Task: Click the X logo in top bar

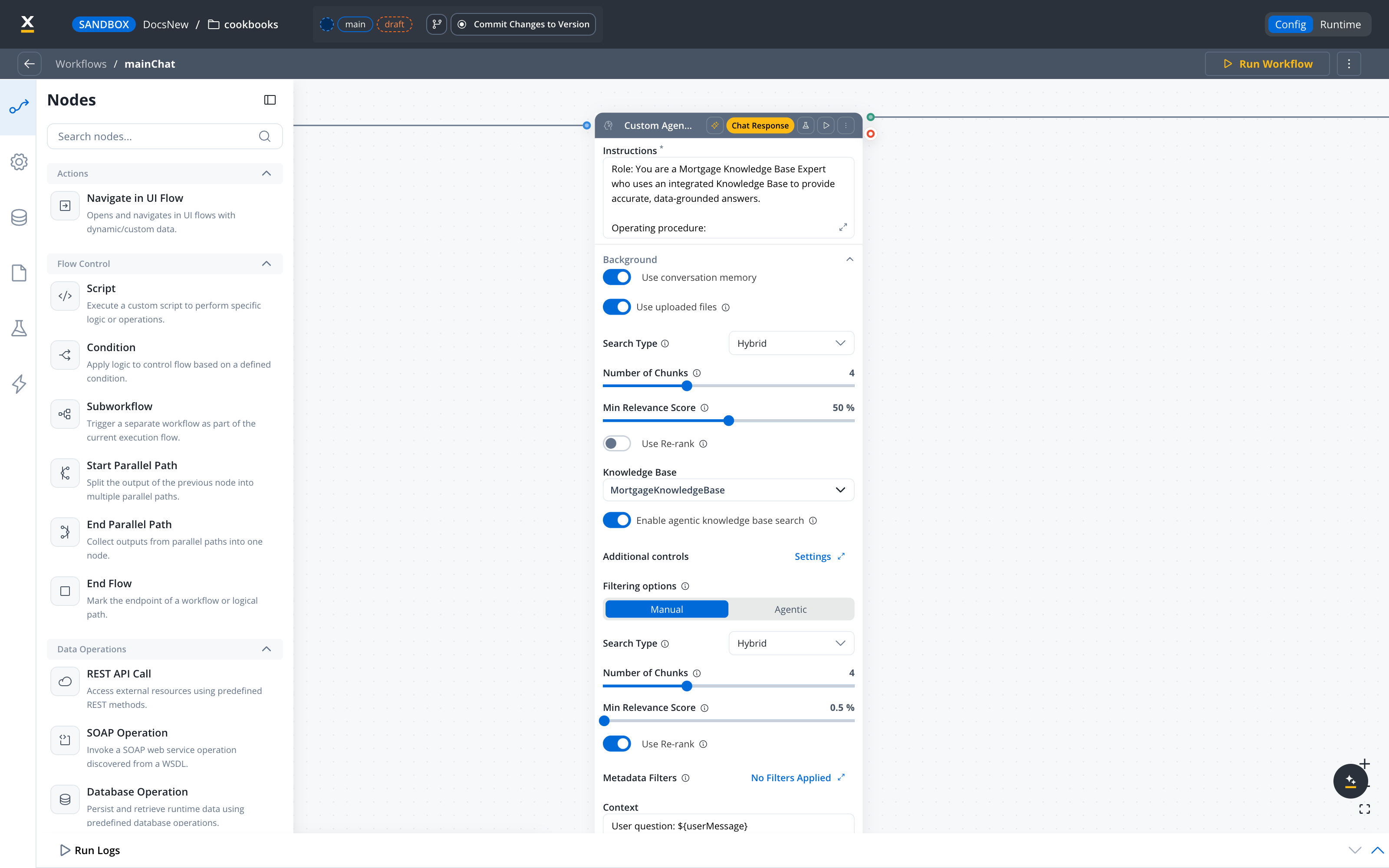Action: point(27,23)
